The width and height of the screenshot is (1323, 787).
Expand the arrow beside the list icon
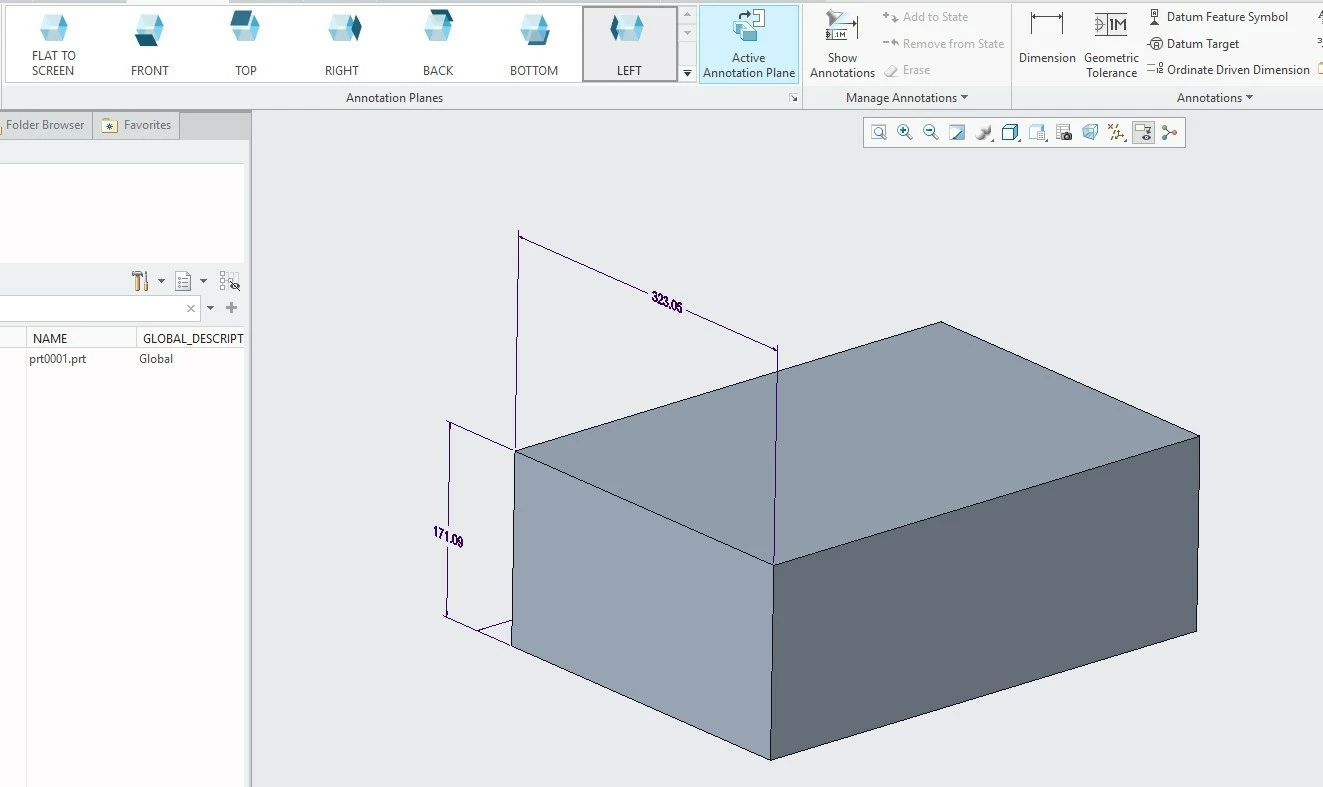(x=203, y=281)
